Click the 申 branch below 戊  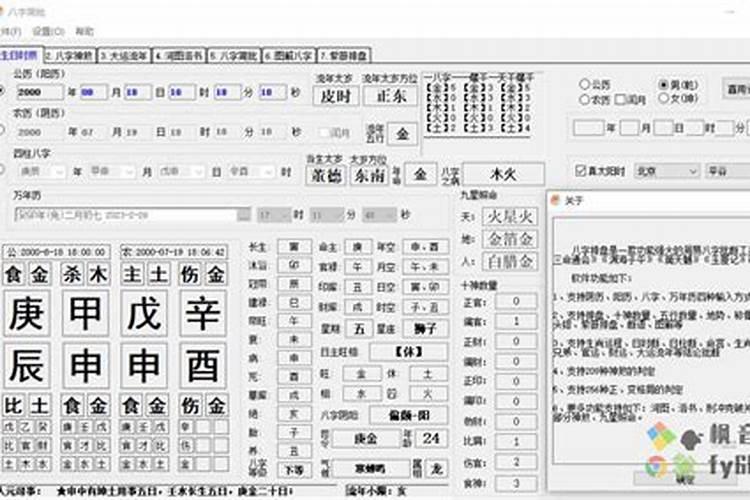point(144,366)
